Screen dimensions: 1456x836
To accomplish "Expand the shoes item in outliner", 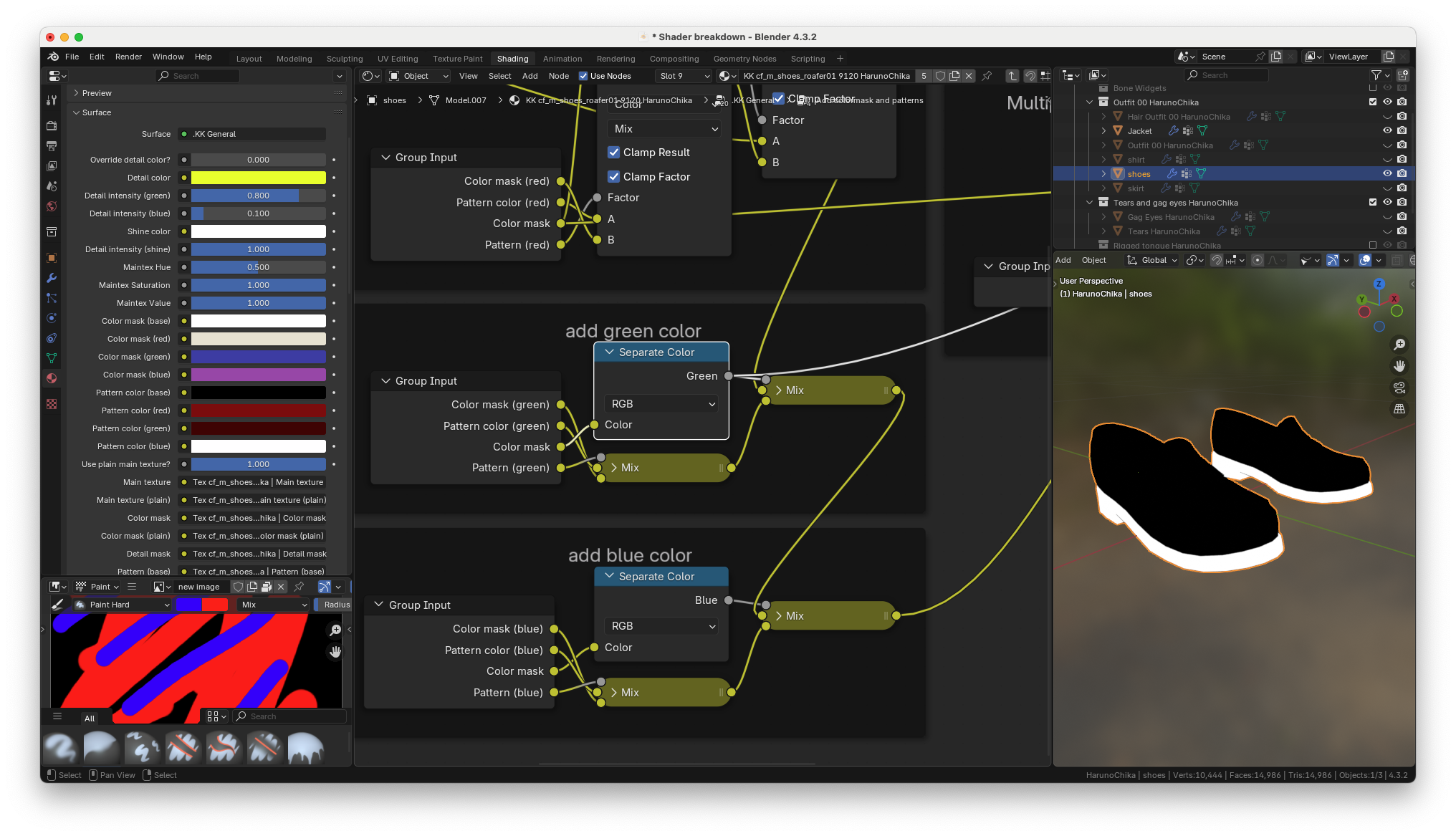I will click(1103, 174).
